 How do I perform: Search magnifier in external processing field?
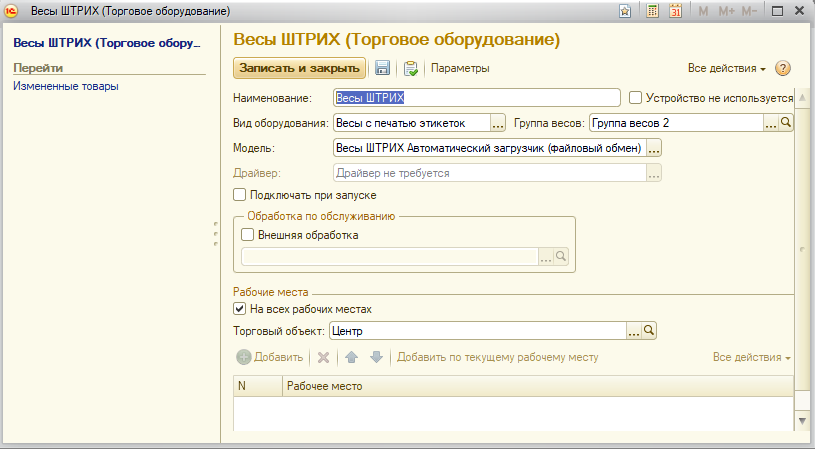561,256
